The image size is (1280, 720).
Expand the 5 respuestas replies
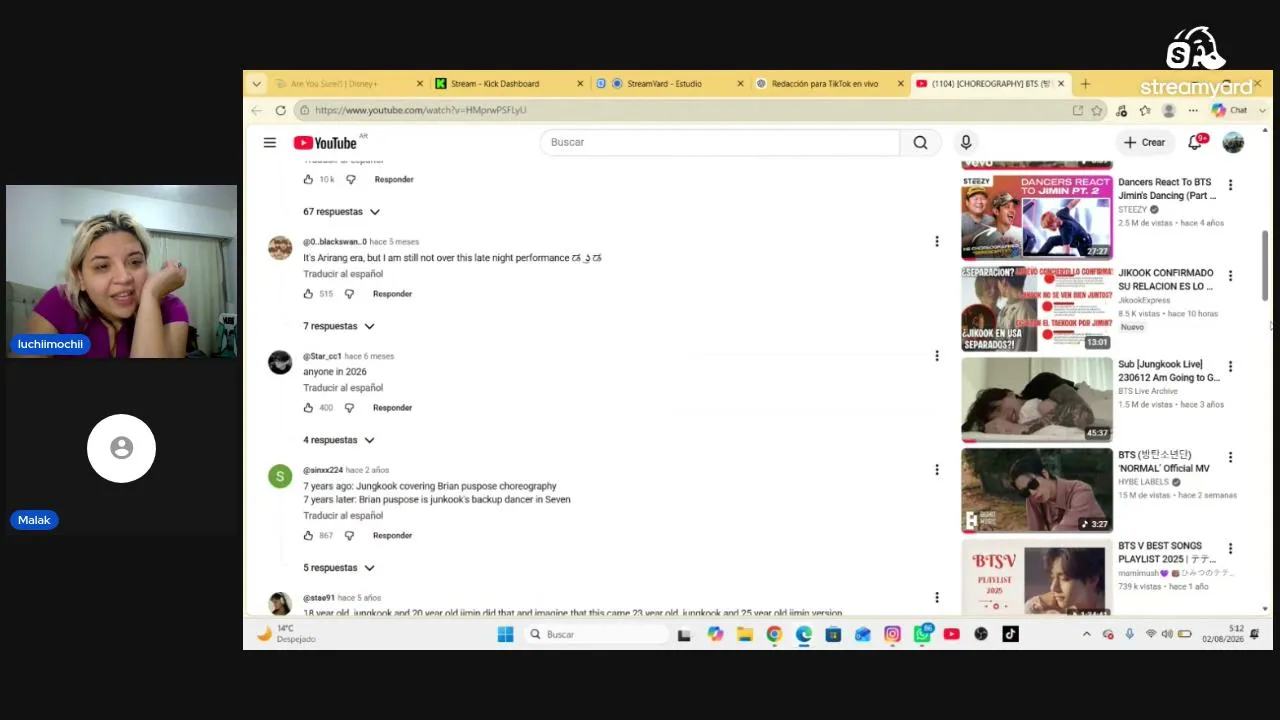pos(339,568)
